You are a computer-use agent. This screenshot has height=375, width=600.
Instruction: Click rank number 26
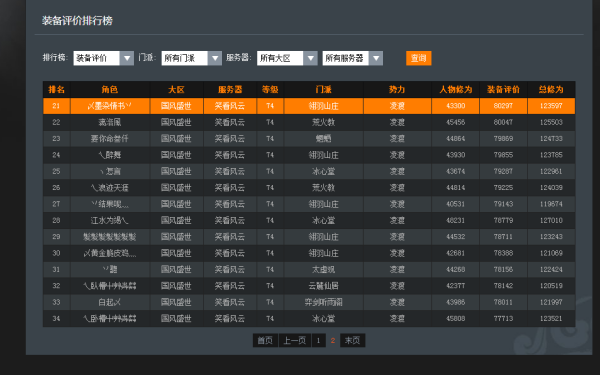pyautogui.click(x=56, y=188)
